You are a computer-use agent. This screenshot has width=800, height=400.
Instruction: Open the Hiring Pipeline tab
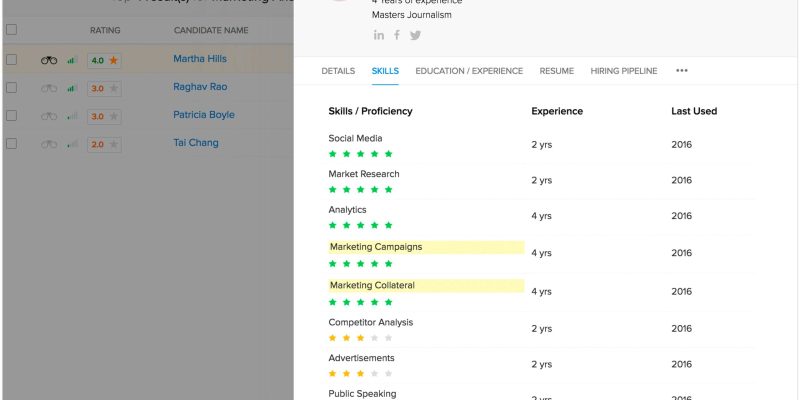[624, 71]
